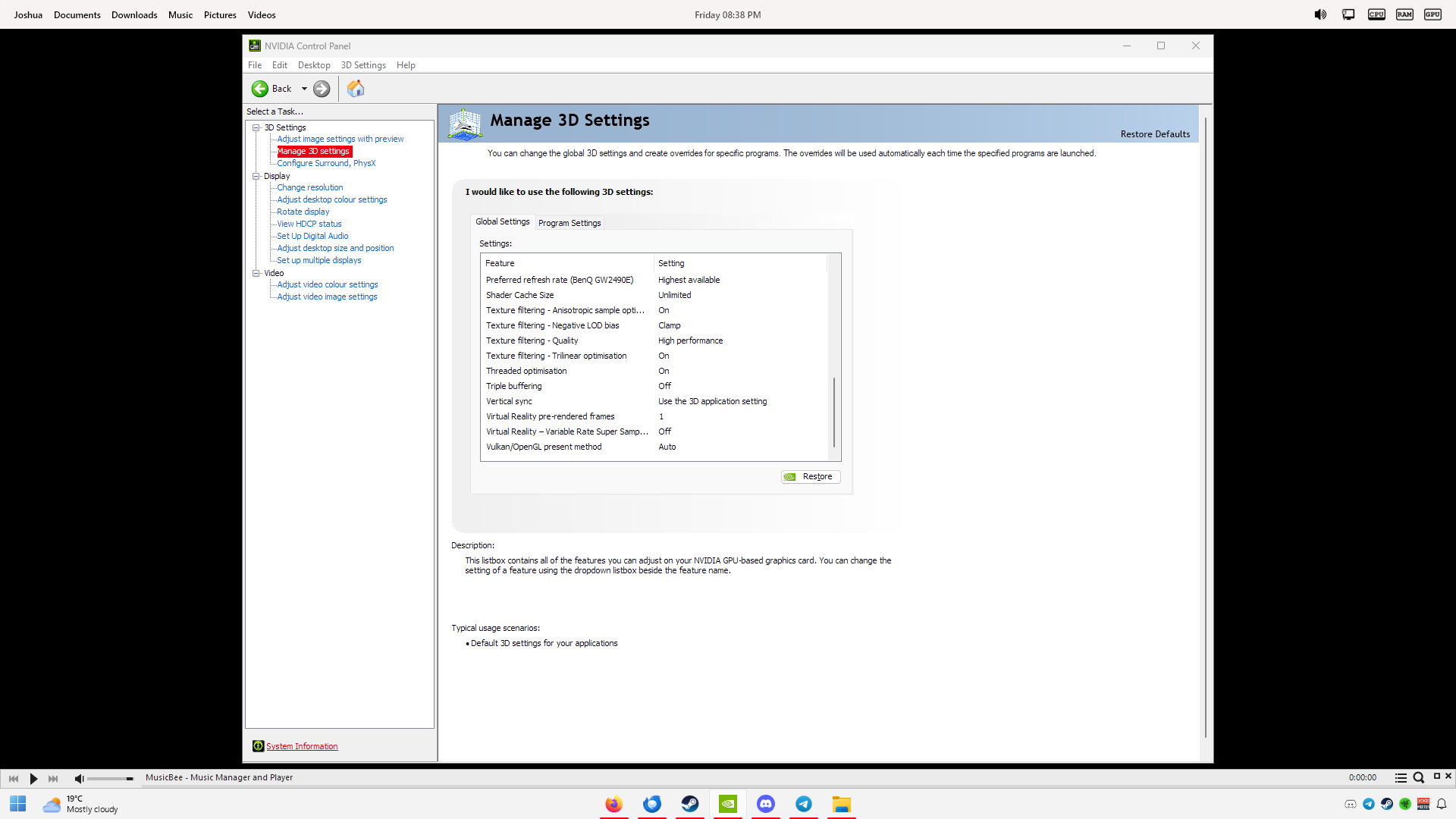The width and height of the screenshot is (1456, 819).
Task: Click the green Back arrow icon
Action: point(260,89)
